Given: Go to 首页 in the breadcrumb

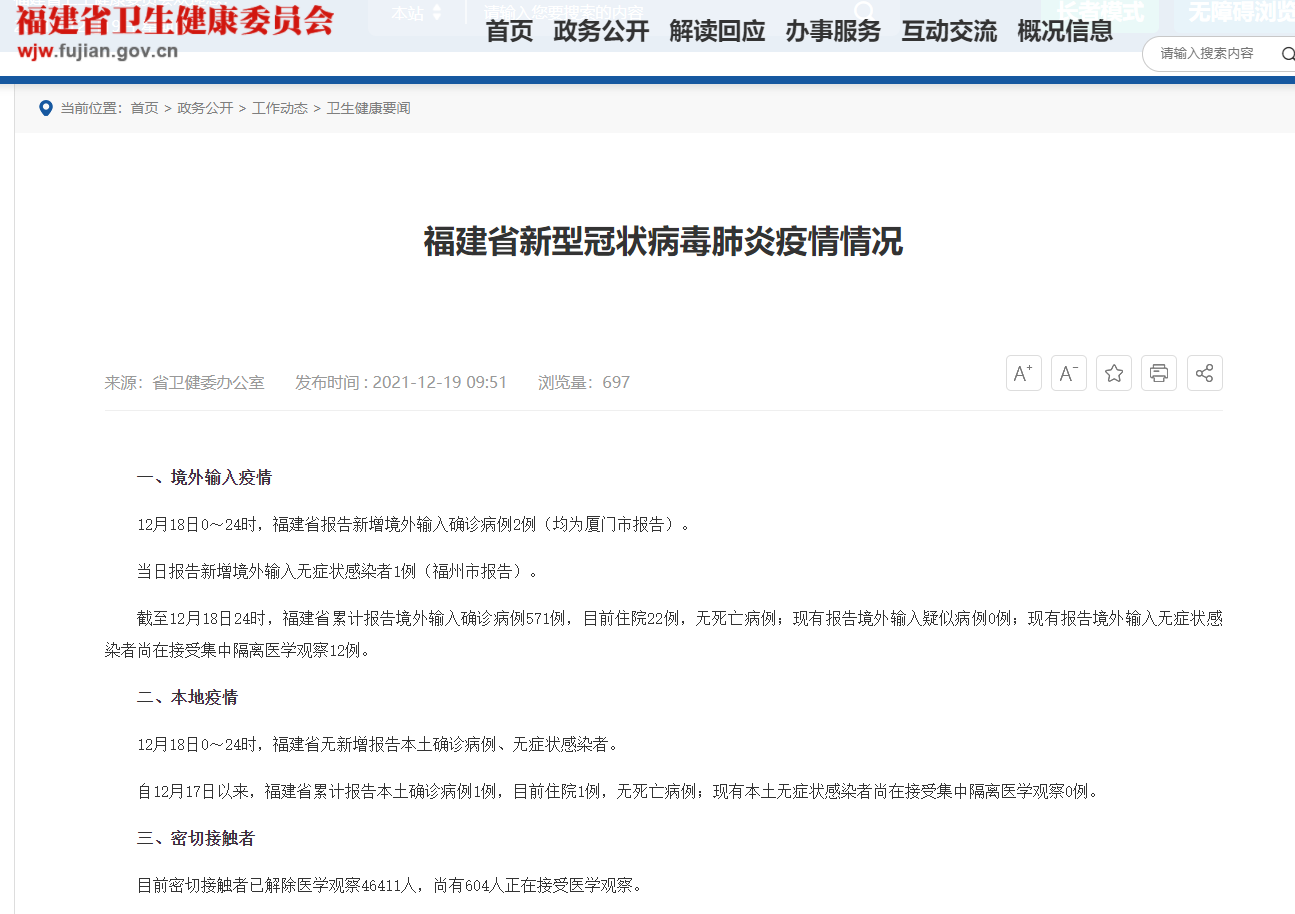Looking at the screenshot, I should coord(144,108).
